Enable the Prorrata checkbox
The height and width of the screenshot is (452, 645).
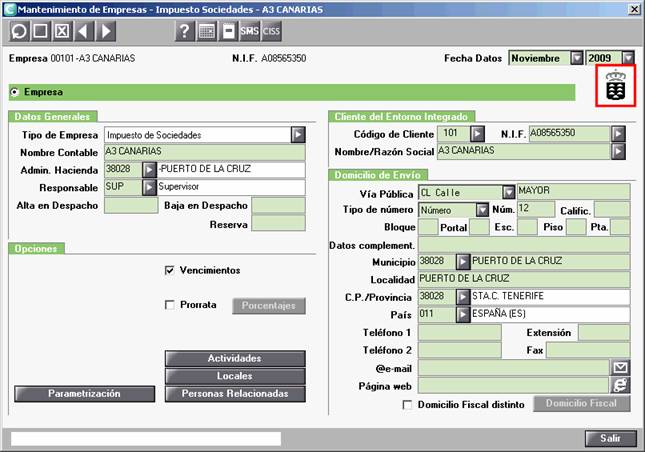click(x=169, y=305)
